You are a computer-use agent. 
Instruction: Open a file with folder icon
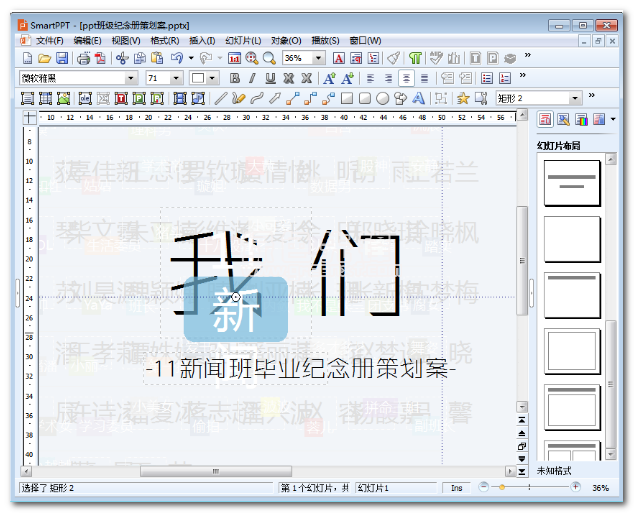coord(44,58)
